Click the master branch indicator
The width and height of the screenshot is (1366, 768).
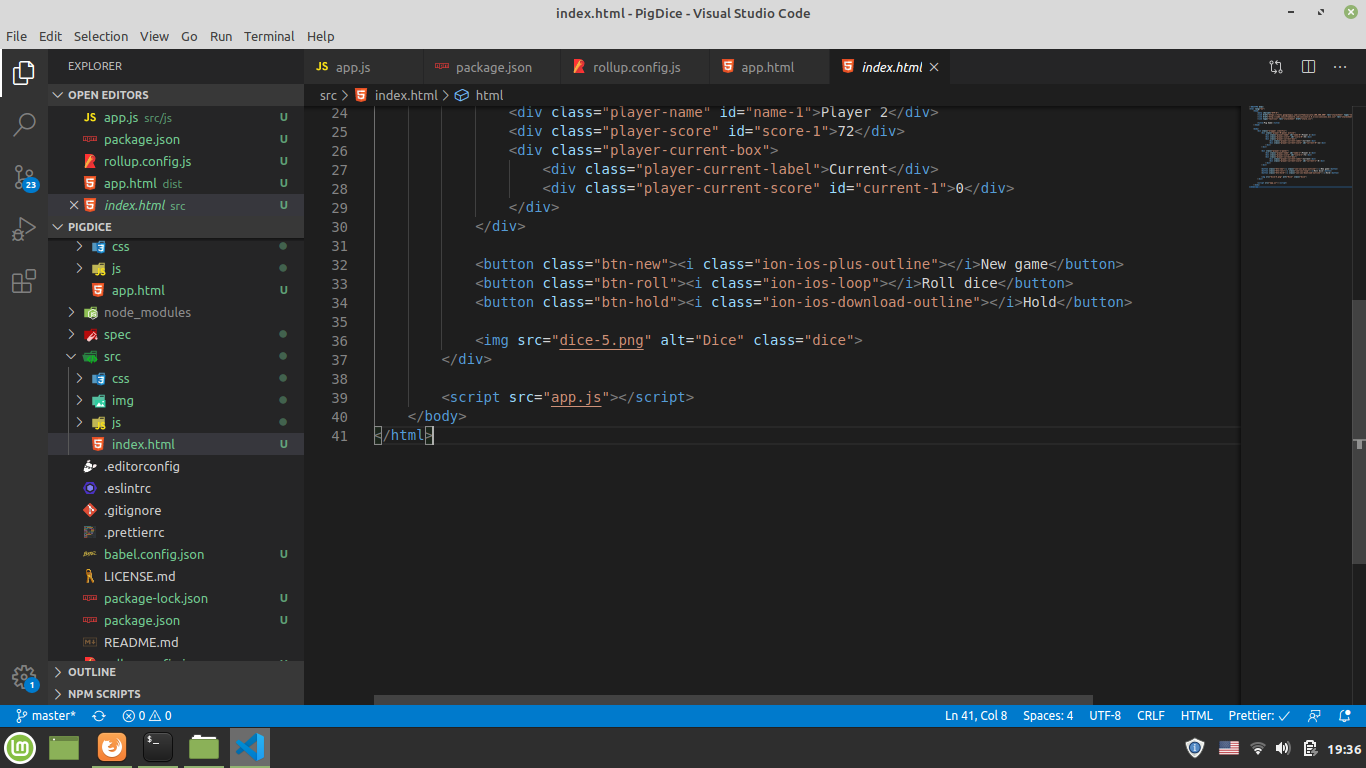(46, 716)
